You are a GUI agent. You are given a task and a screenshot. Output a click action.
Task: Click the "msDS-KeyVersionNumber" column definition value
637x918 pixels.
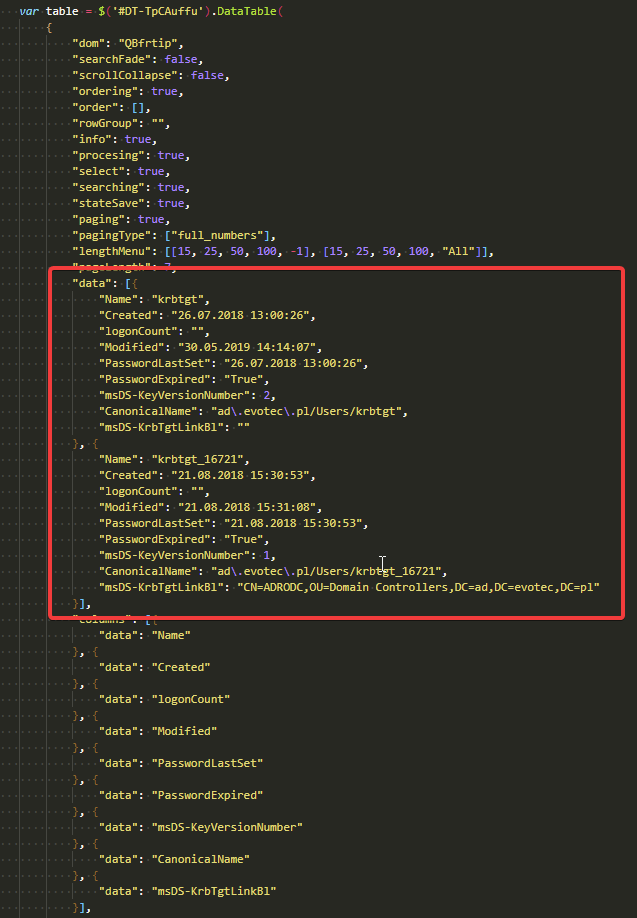tap(227, 827)
